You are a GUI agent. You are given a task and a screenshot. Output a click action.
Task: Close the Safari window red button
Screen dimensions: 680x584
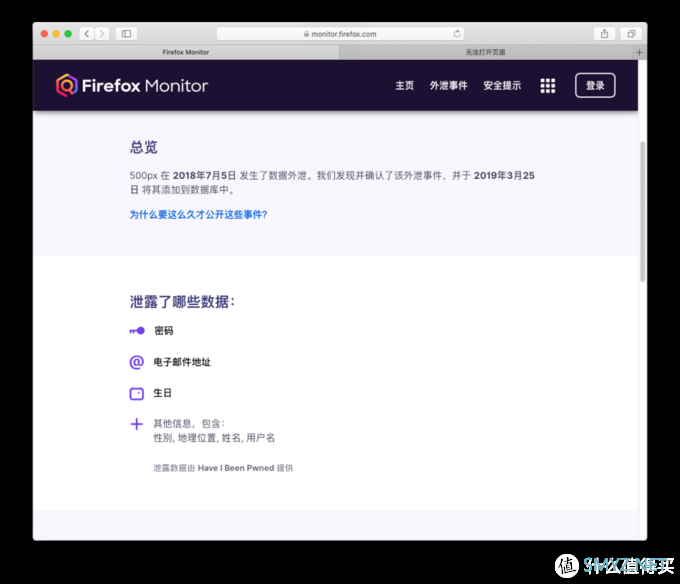44,34
